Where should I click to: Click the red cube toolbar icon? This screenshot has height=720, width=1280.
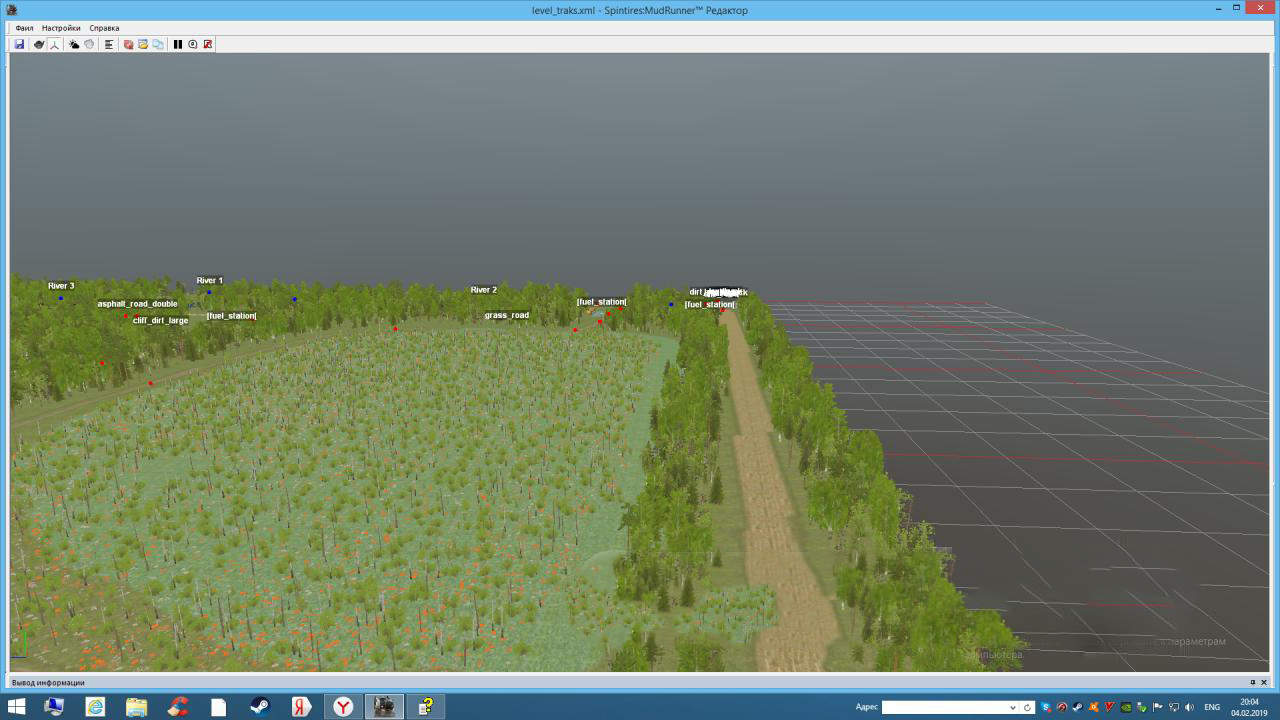coord(128,44)
